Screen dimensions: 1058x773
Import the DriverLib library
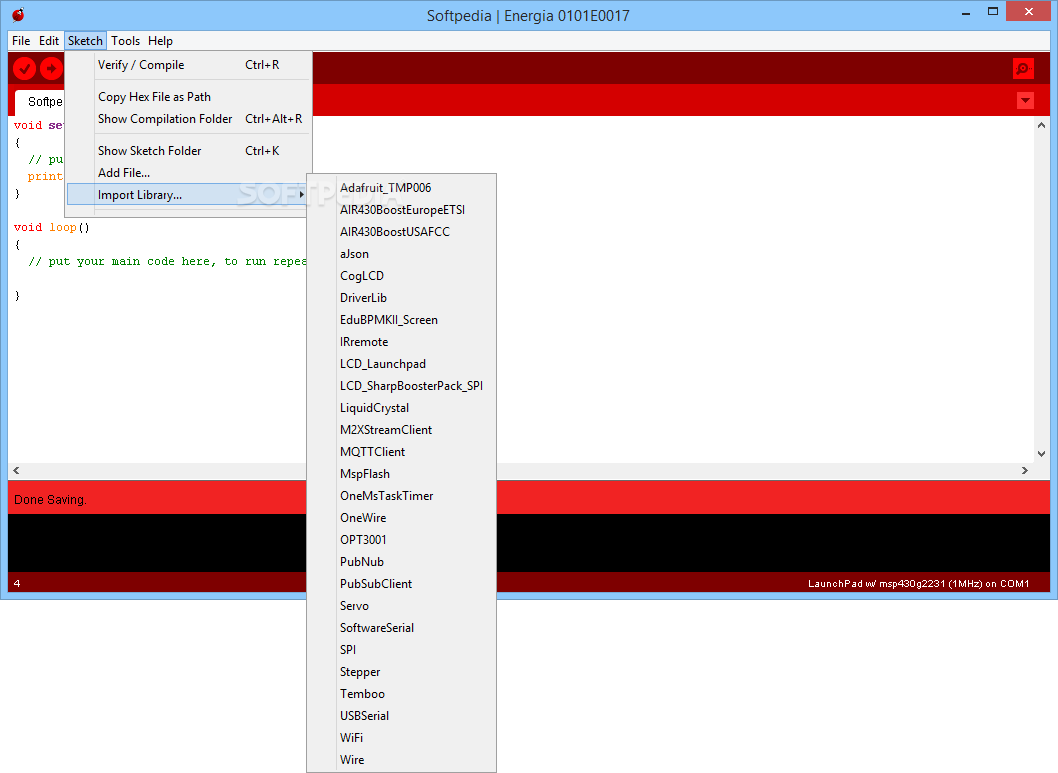pos(401,297)
